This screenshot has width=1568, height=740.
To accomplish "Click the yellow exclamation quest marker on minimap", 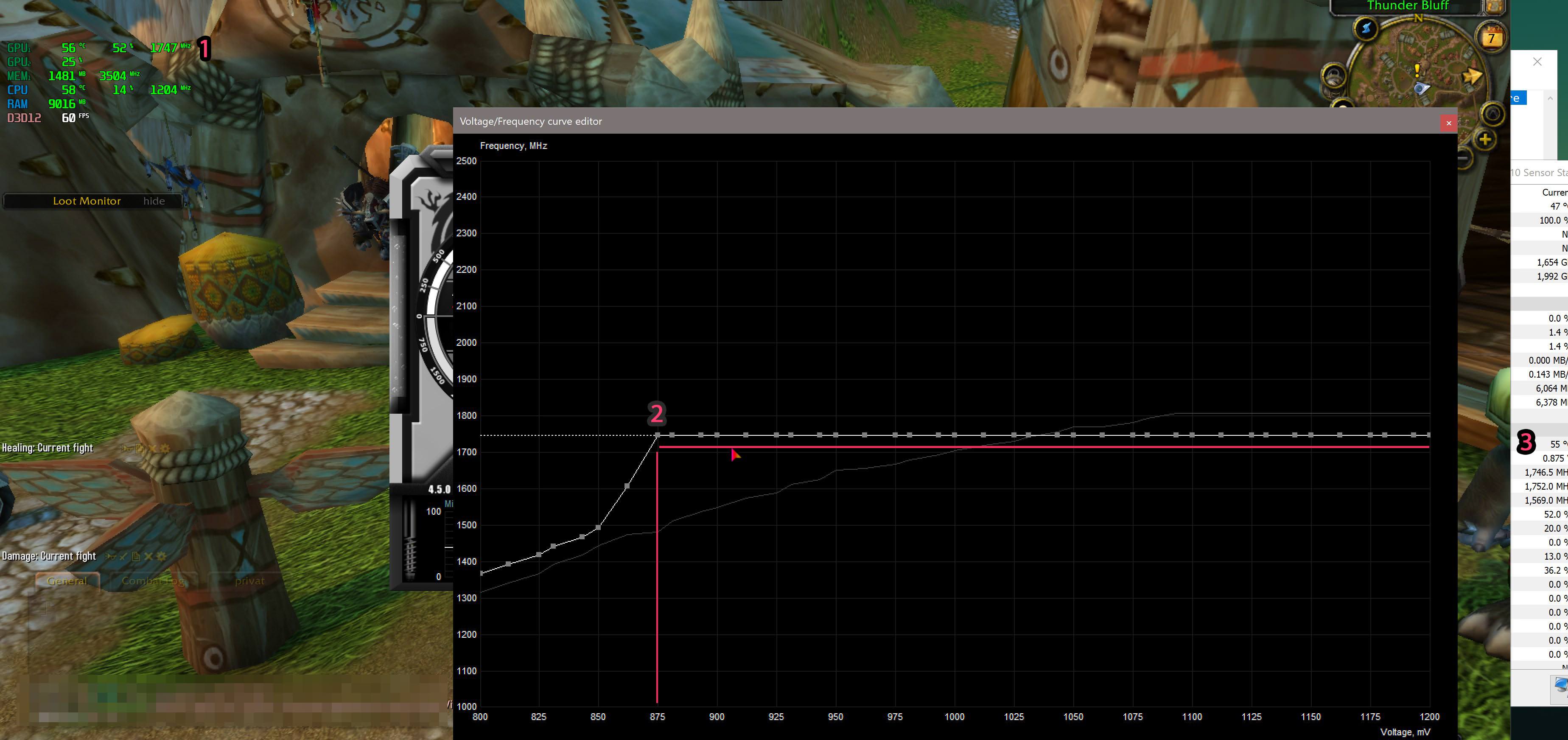I will (1417, 70).
